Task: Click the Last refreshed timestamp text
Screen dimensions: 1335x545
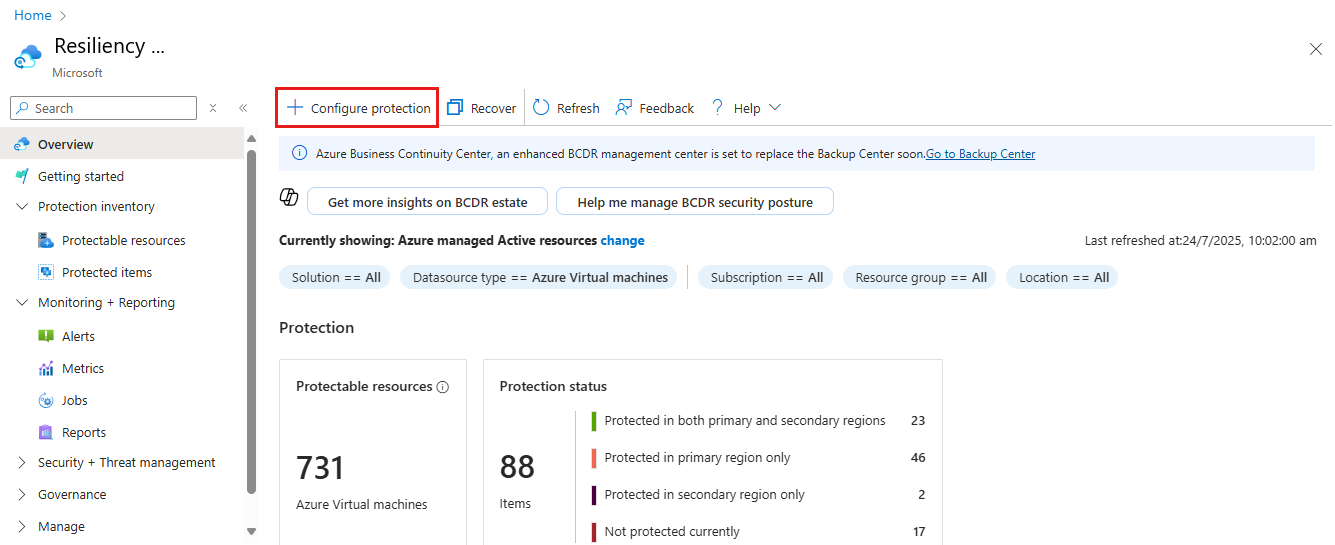Action: coord(1201,241)
